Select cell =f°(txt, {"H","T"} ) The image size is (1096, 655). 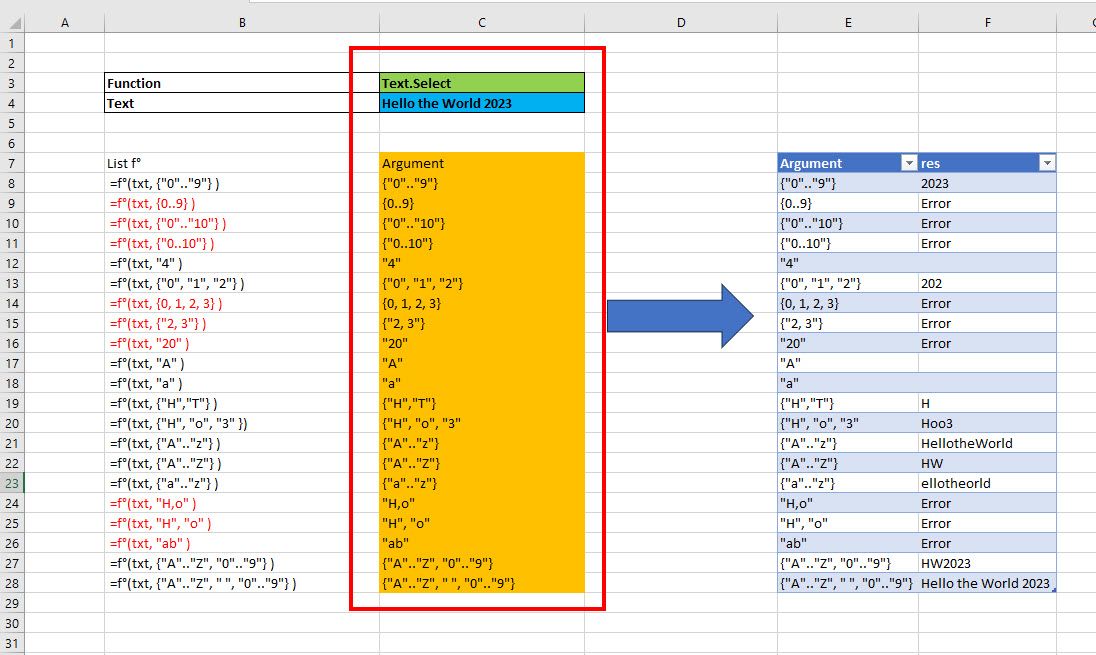tap(242, 403)
